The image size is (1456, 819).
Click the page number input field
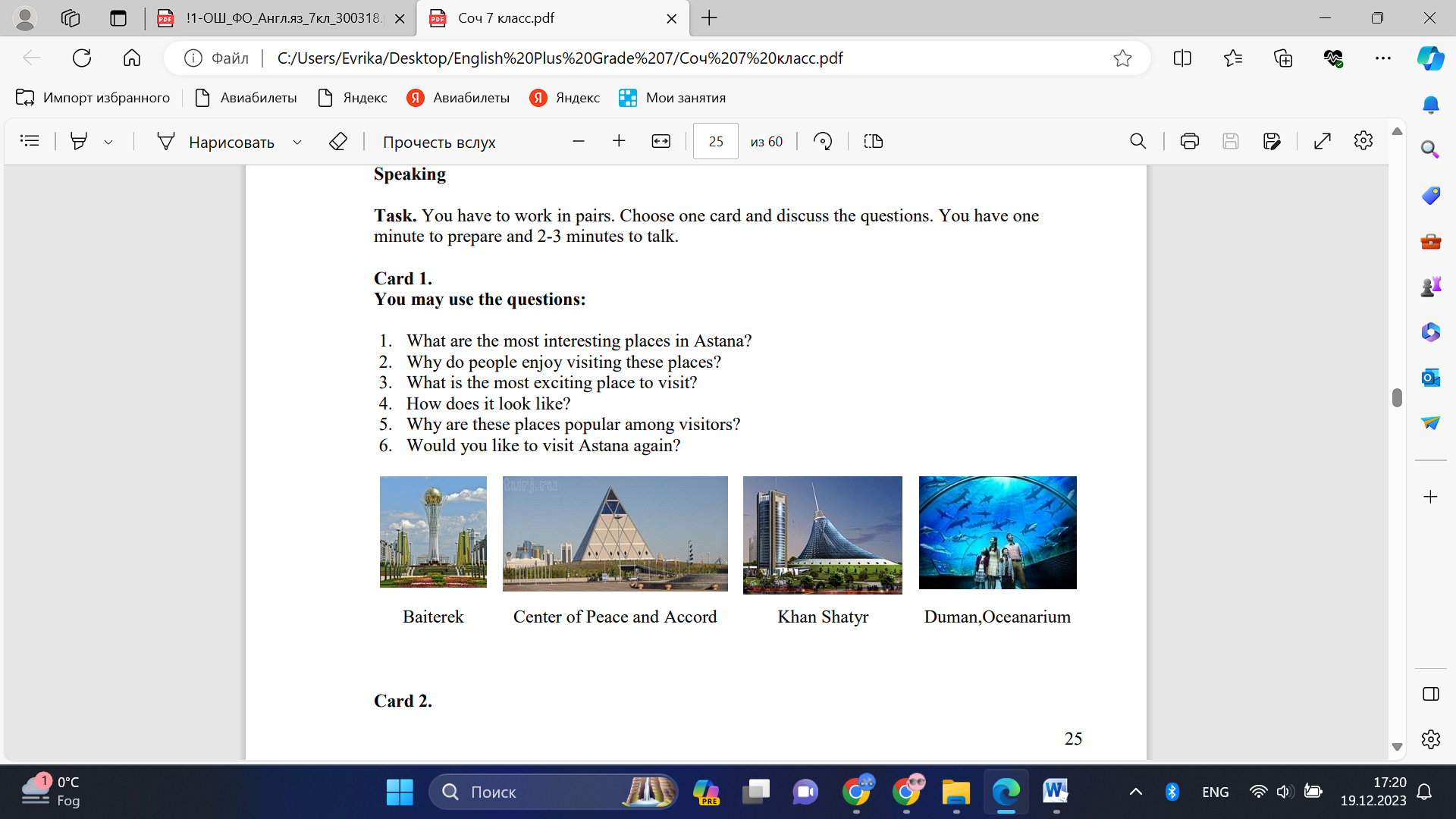(715, 142)
